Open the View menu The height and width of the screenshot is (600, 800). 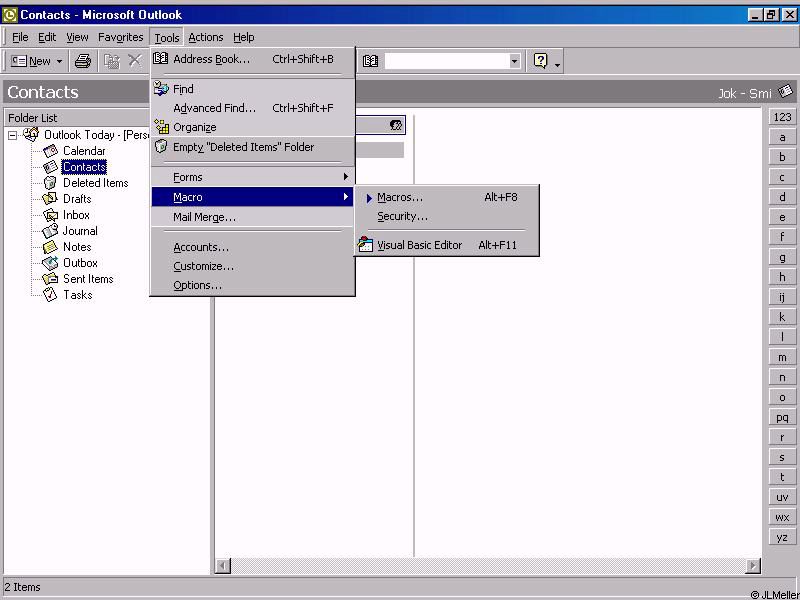pos(77,37)
